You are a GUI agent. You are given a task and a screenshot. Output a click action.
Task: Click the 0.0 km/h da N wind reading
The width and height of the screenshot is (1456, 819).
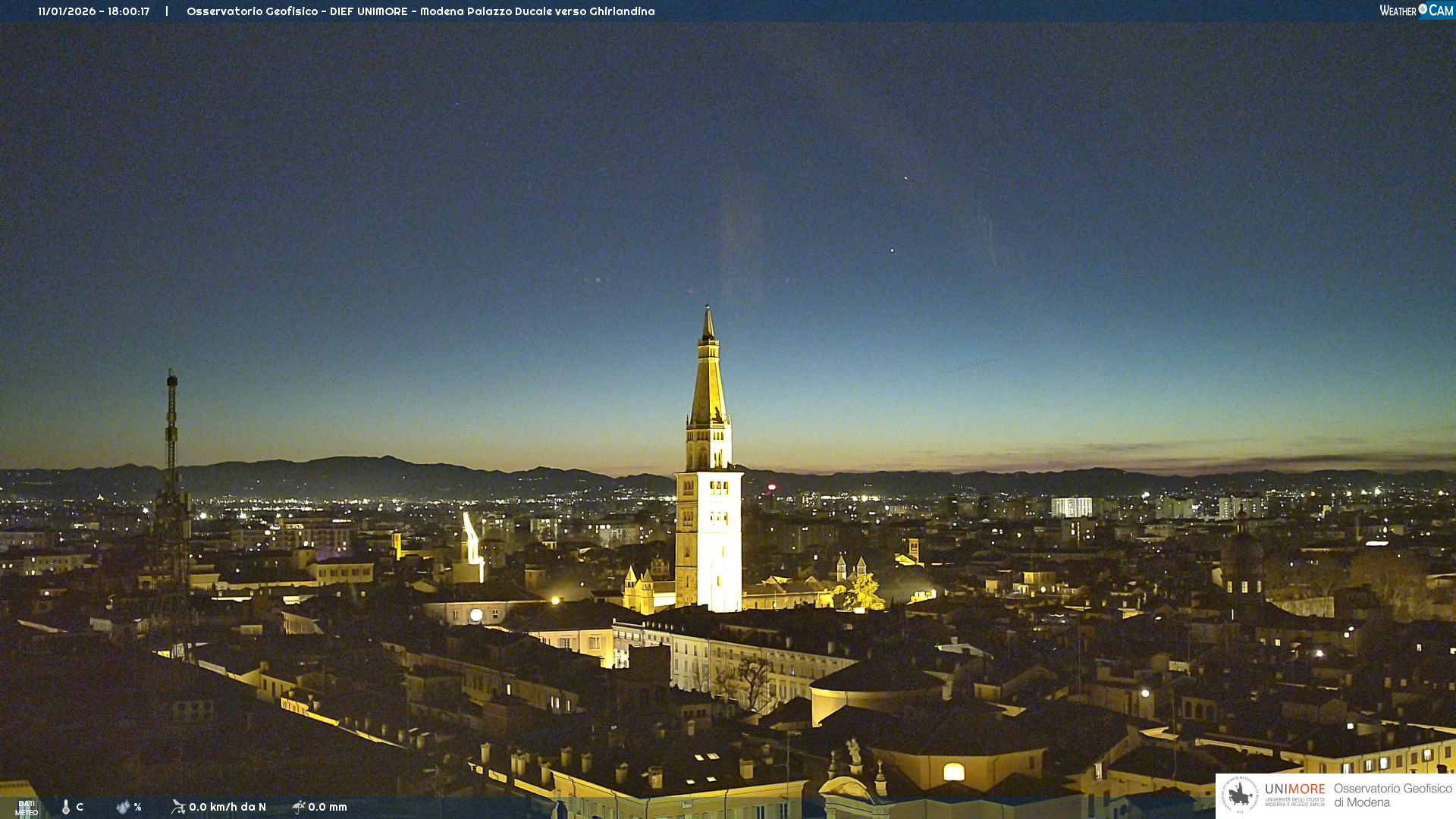click(227, 807)
